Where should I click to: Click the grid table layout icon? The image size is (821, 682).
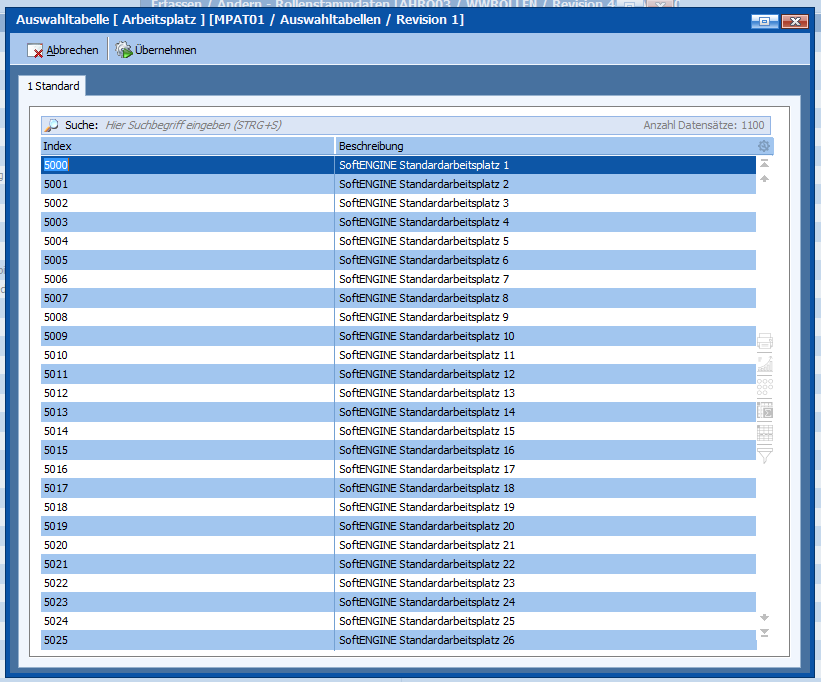coord(765,433)
